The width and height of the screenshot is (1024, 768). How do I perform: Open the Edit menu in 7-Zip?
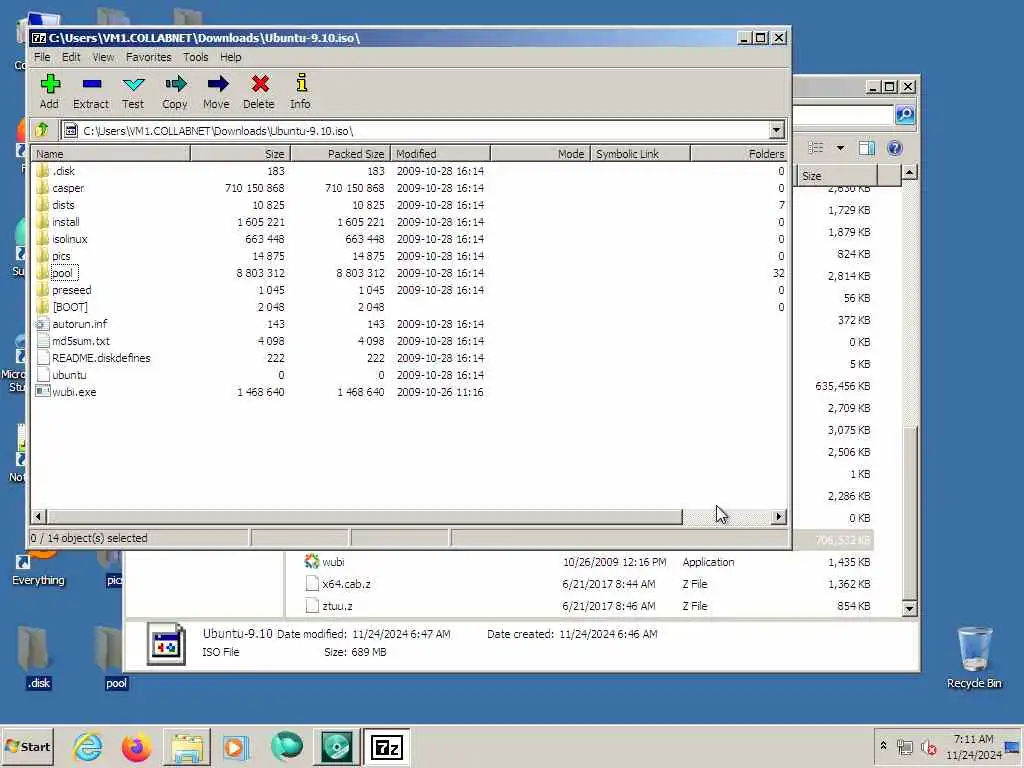[x=71, y=57]
